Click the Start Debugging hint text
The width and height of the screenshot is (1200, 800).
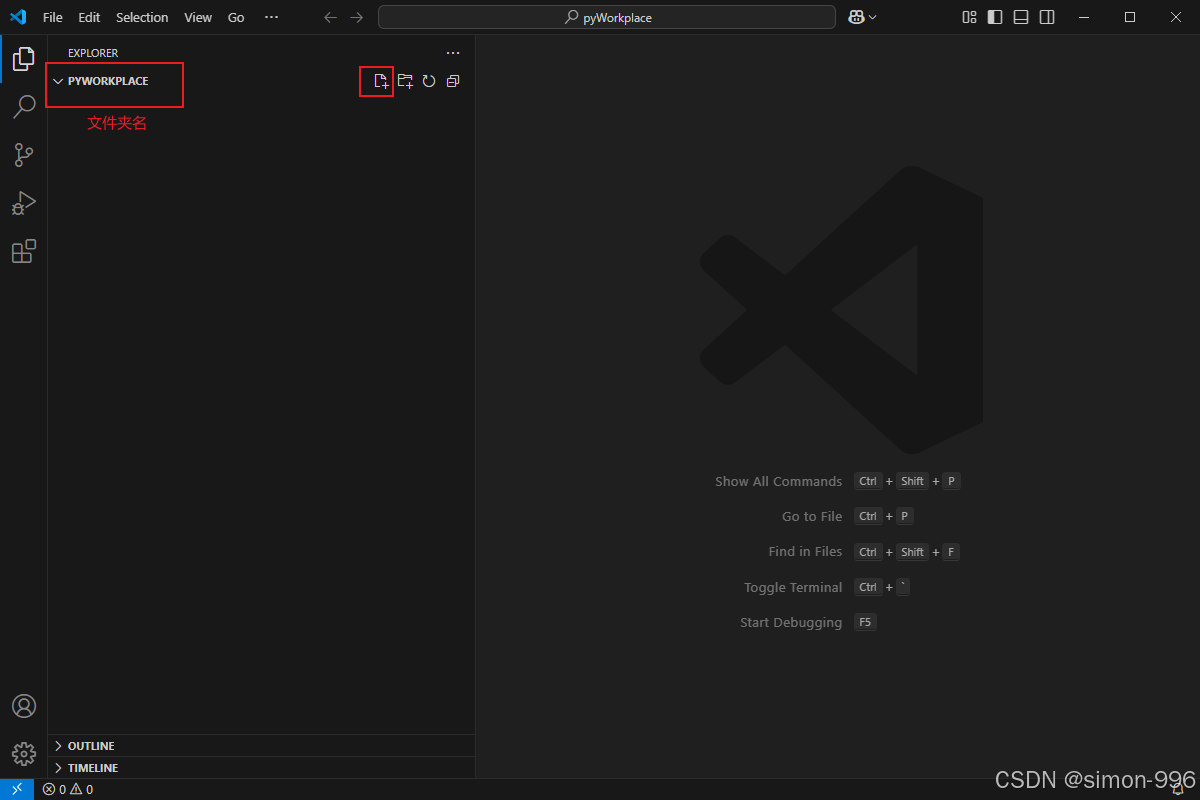pyautogui.click(x=791, y=622)
